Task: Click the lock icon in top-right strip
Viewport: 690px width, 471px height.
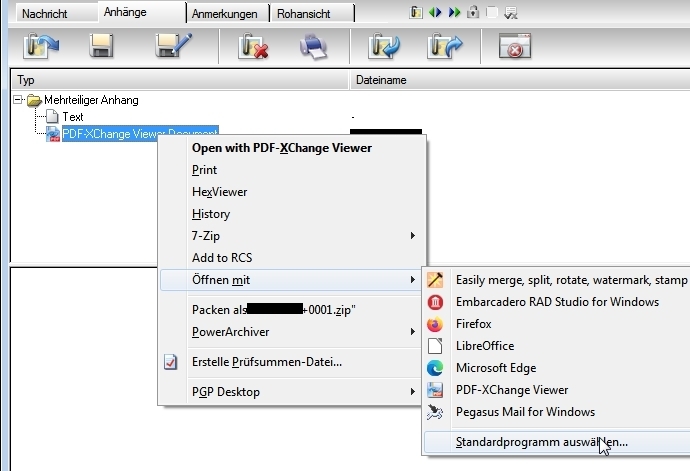Action: [473, 13]
